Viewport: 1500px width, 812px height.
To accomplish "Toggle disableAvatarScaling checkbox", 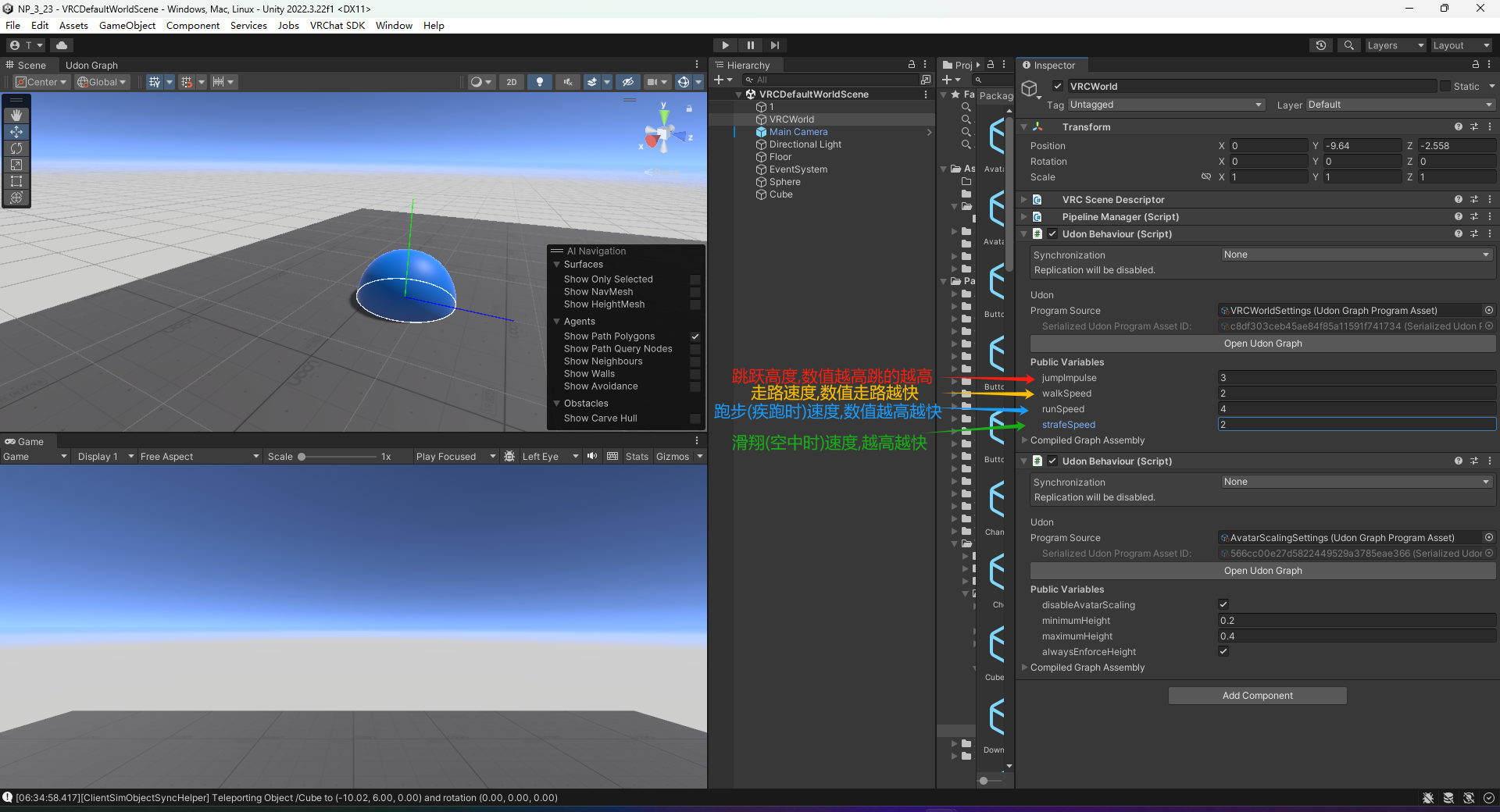I will [1223, 604].
